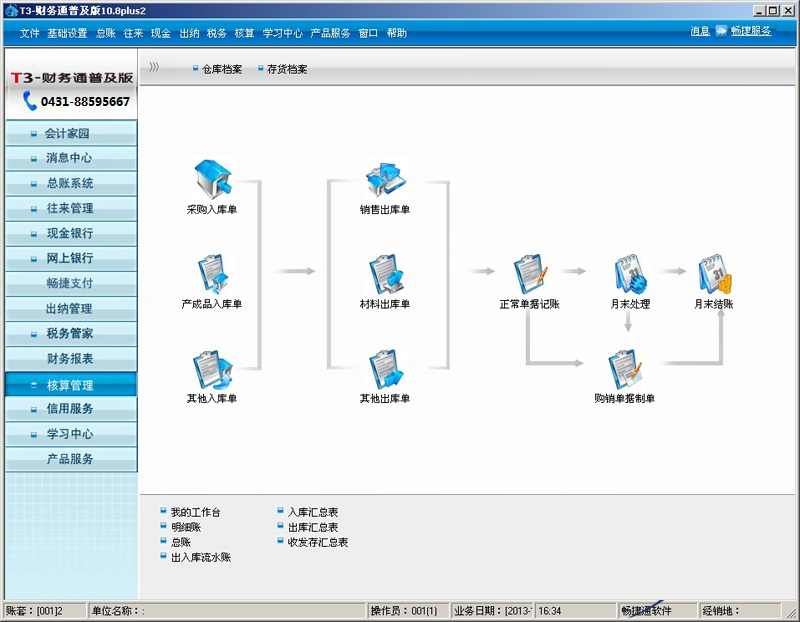
Task: Expand the 总账系统 sidebar section
Action: (69, 183)
